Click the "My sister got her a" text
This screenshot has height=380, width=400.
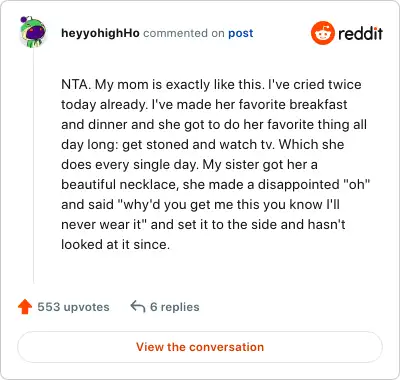click(x=260, y=164)
